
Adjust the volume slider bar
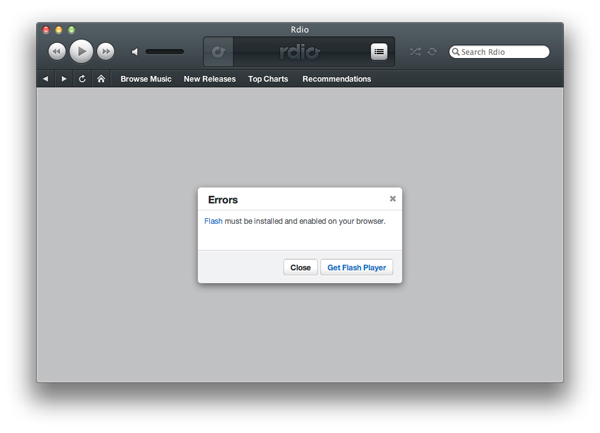[x=165, y=52]
